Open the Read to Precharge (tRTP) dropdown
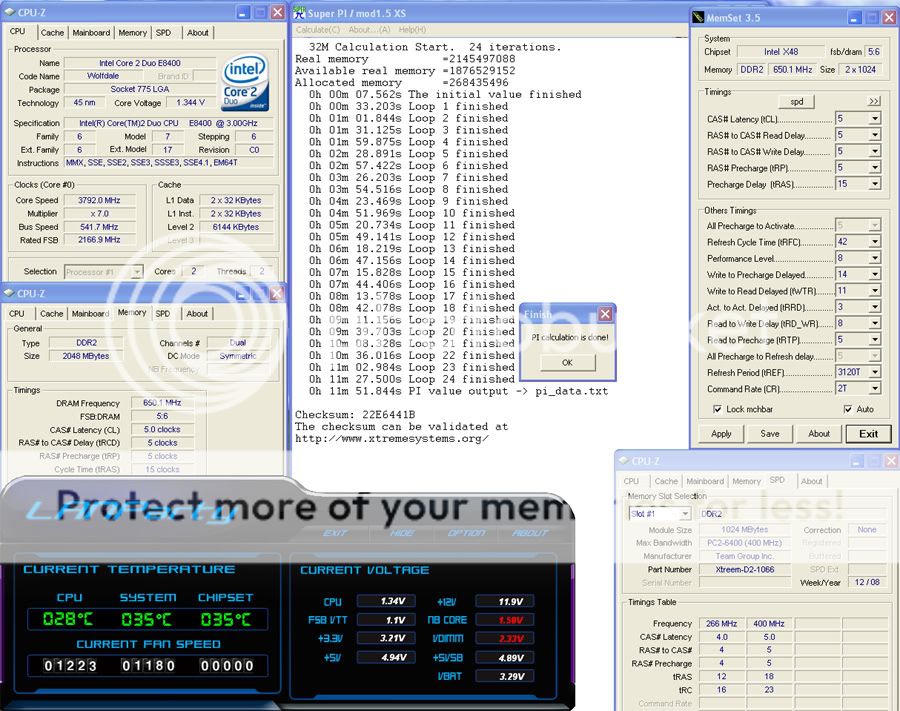The width and height of the screenshot is (900, 711). tap(874, 340)
